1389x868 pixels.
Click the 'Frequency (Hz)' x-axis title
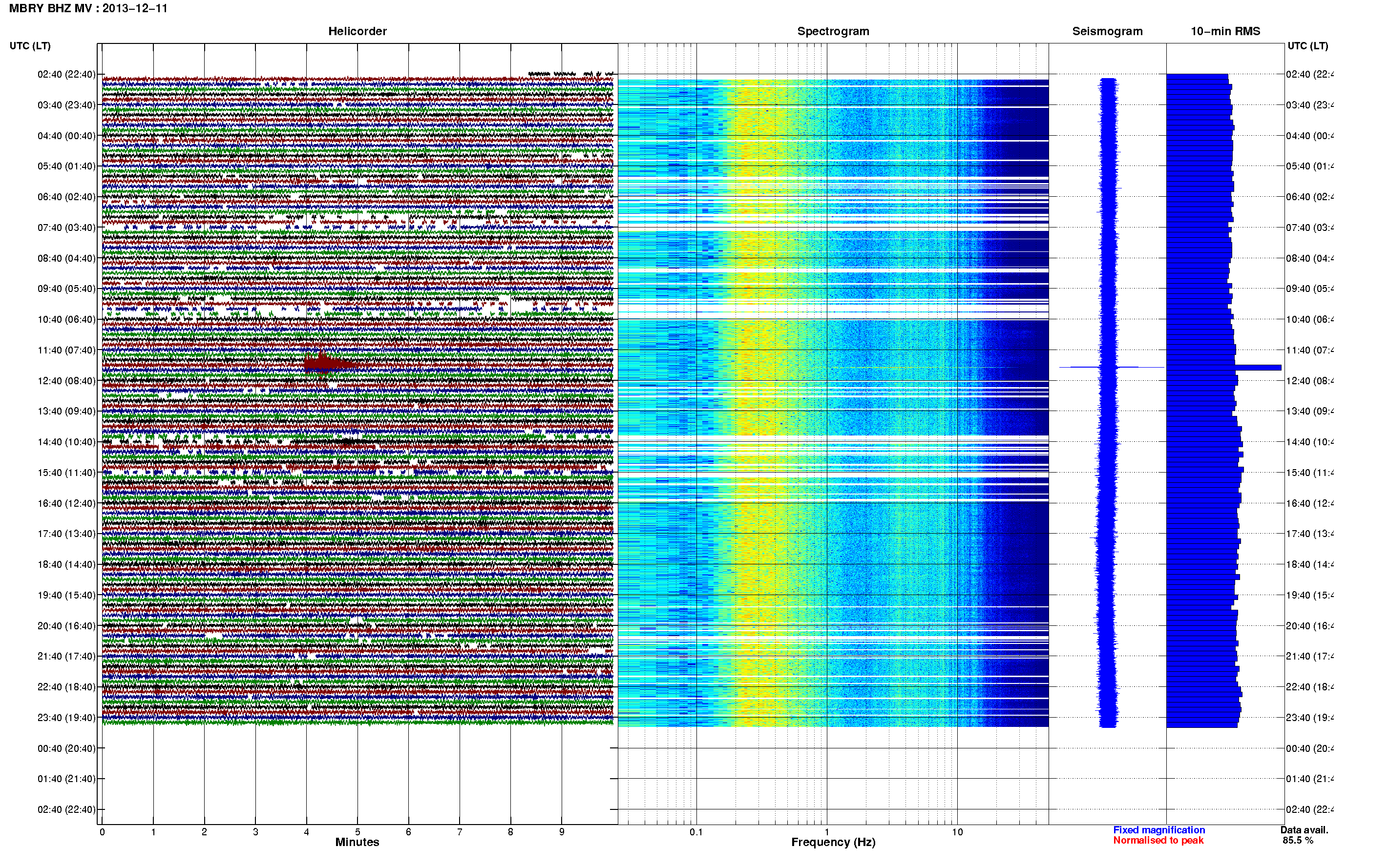(833, 843)
